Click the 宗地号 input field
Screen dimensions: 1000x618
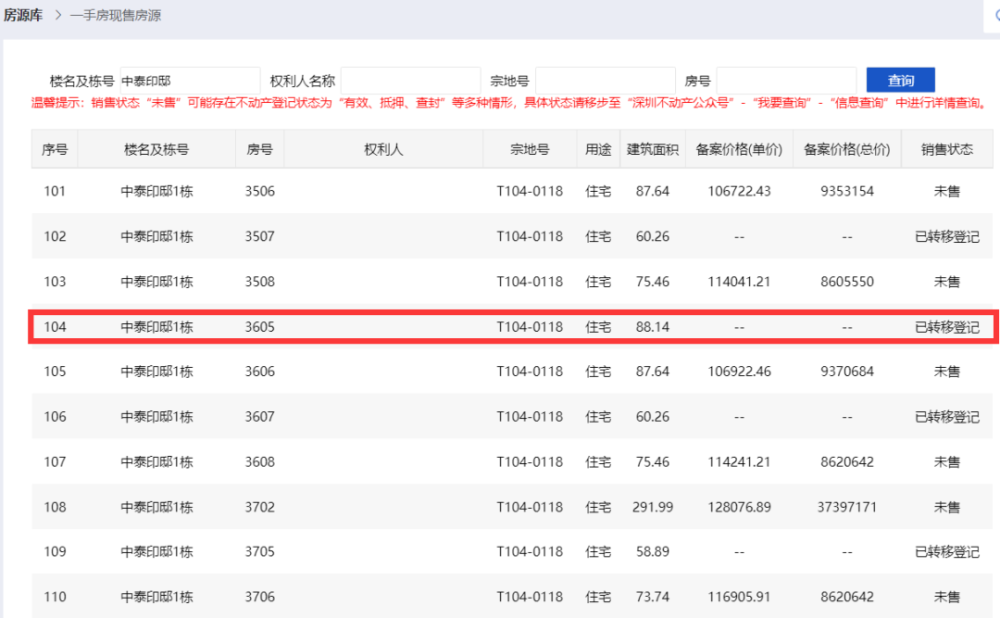pyautogui.click(x=605, y=81)
